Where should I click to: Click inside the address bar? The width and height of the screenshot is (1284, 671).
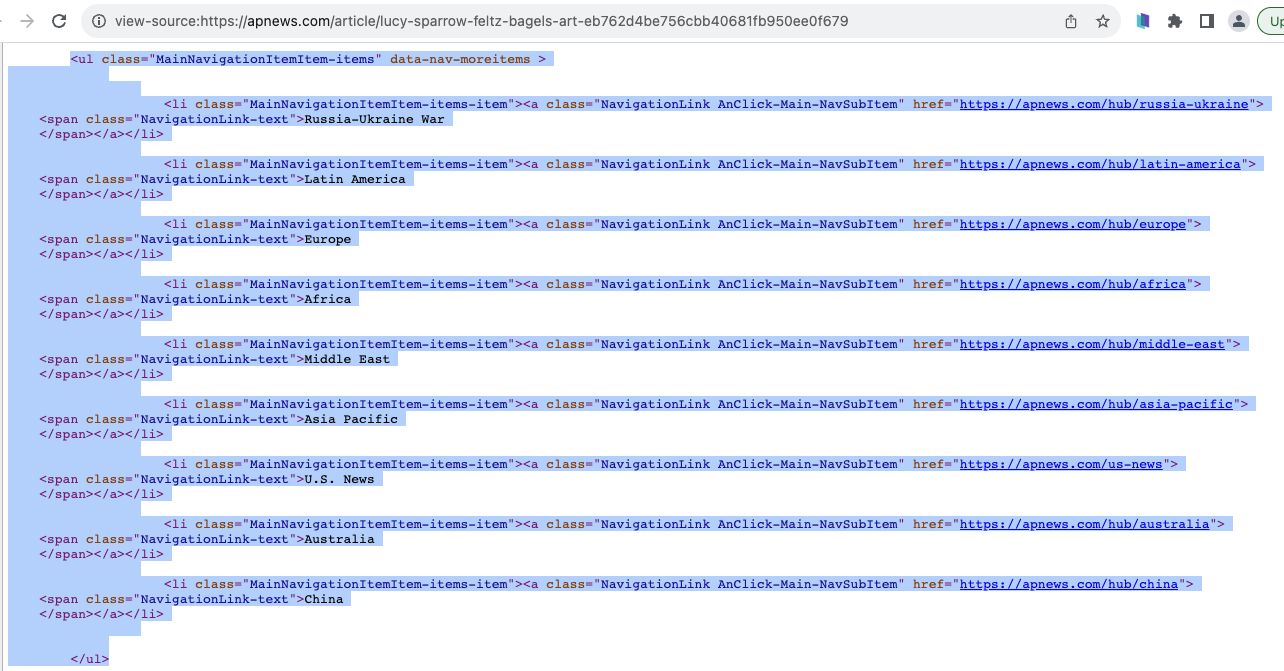[500, 19]
